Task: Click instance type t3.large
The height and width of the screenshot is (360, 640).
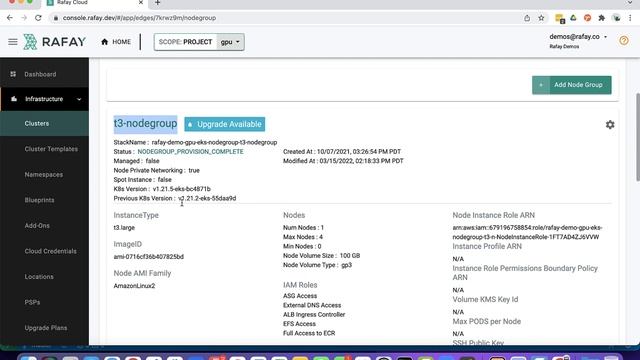Action: [x=124, y=228]
